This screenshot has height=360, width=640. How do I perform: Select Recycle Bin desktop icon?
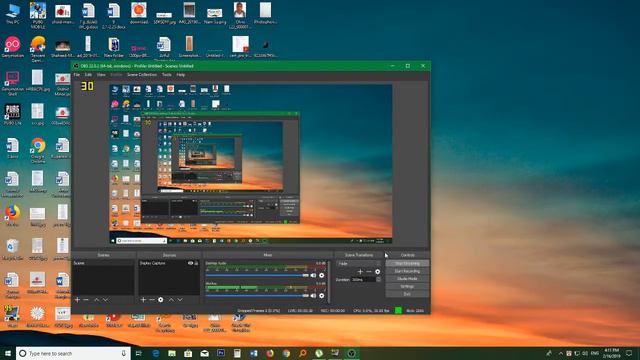point(13,249)
